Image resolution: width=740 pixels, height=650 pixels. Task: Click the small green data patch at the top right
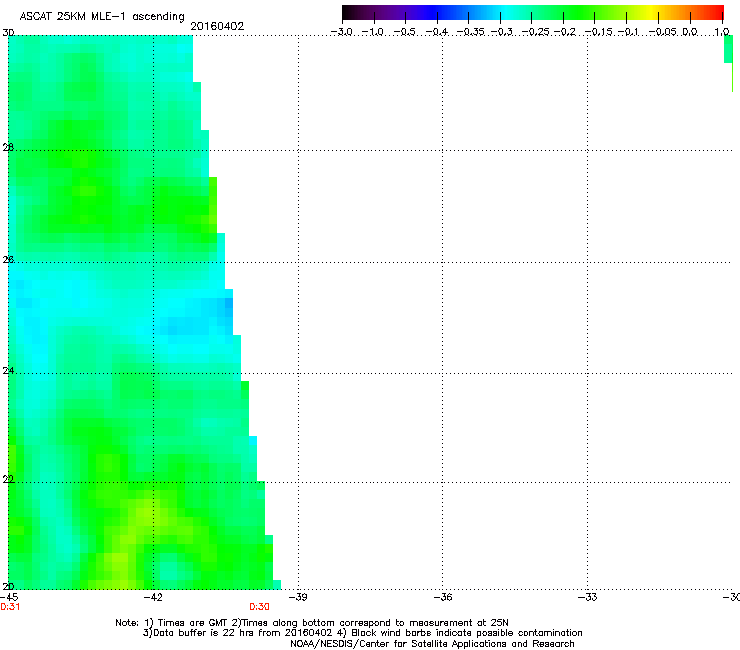tap(728, 49)
